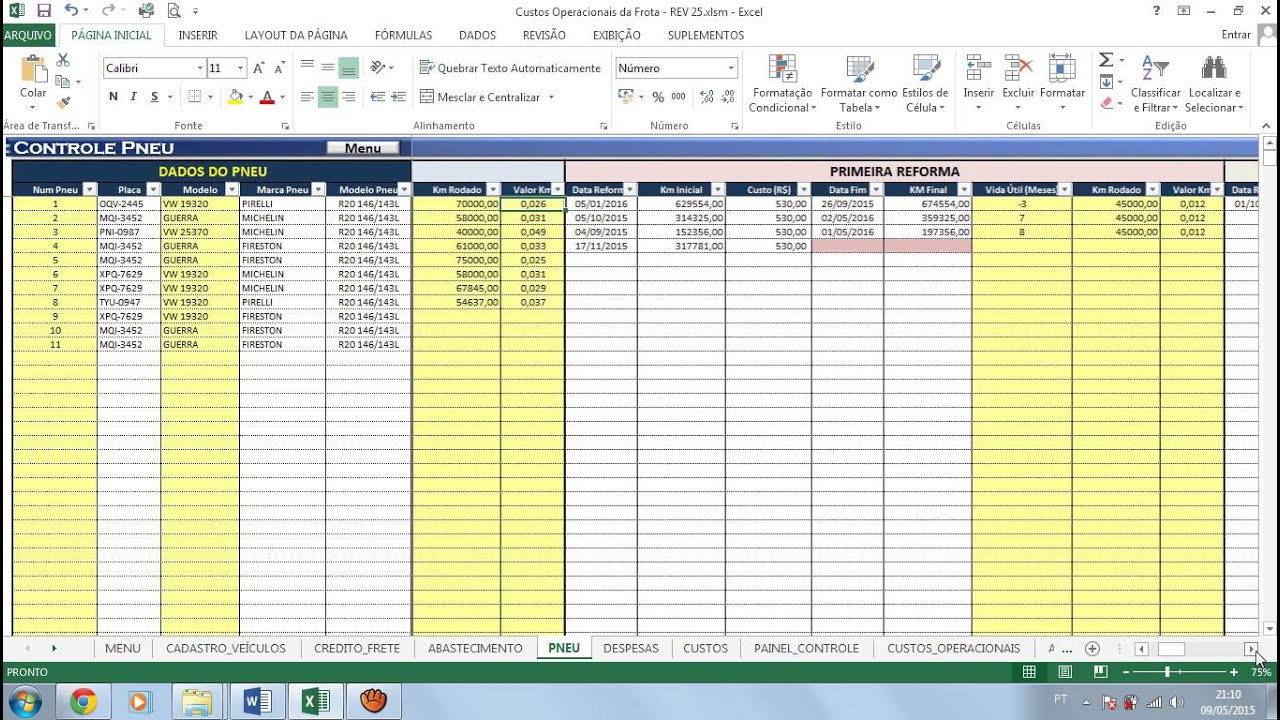Click the decrease decimal places icon

[x=730, y=97]
